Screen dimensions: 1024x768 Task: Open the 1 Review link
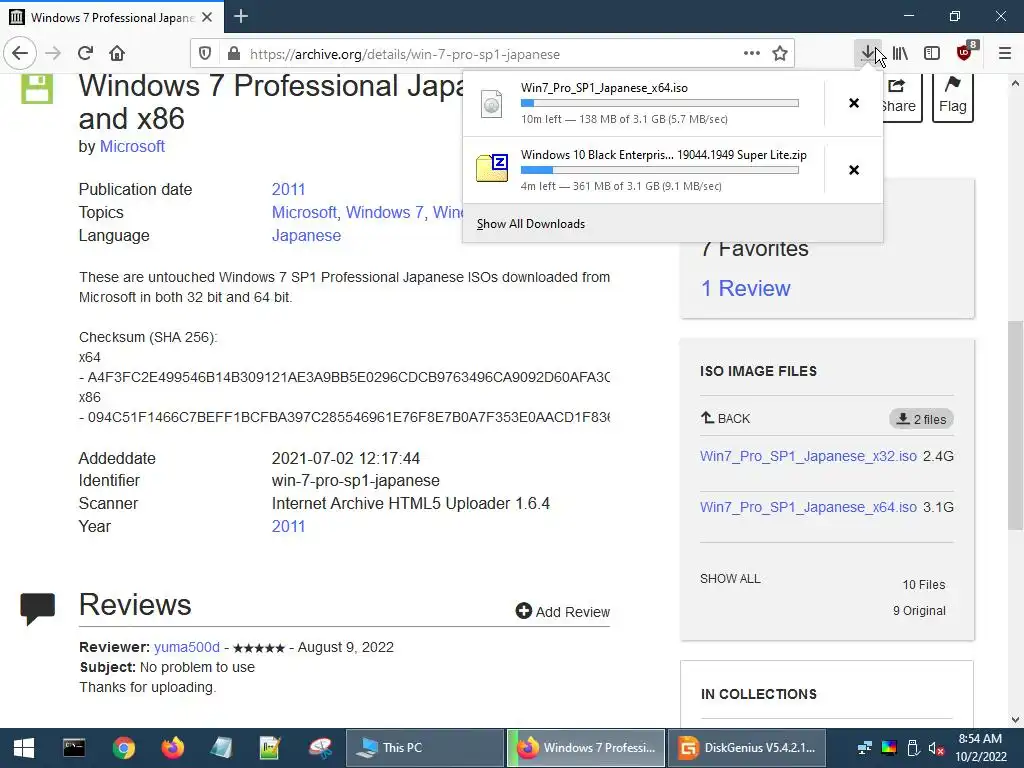coord(746,288)
